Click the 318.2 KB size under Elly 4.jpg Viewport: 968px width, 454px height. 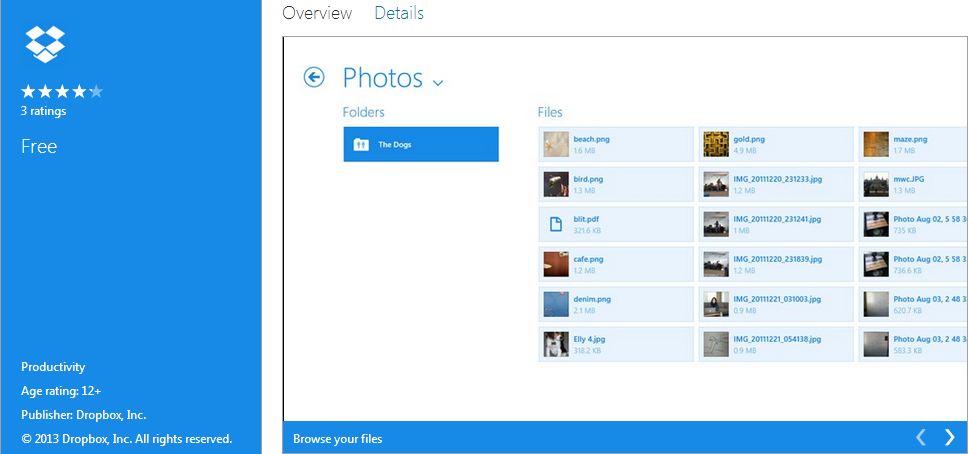(587, 351)
